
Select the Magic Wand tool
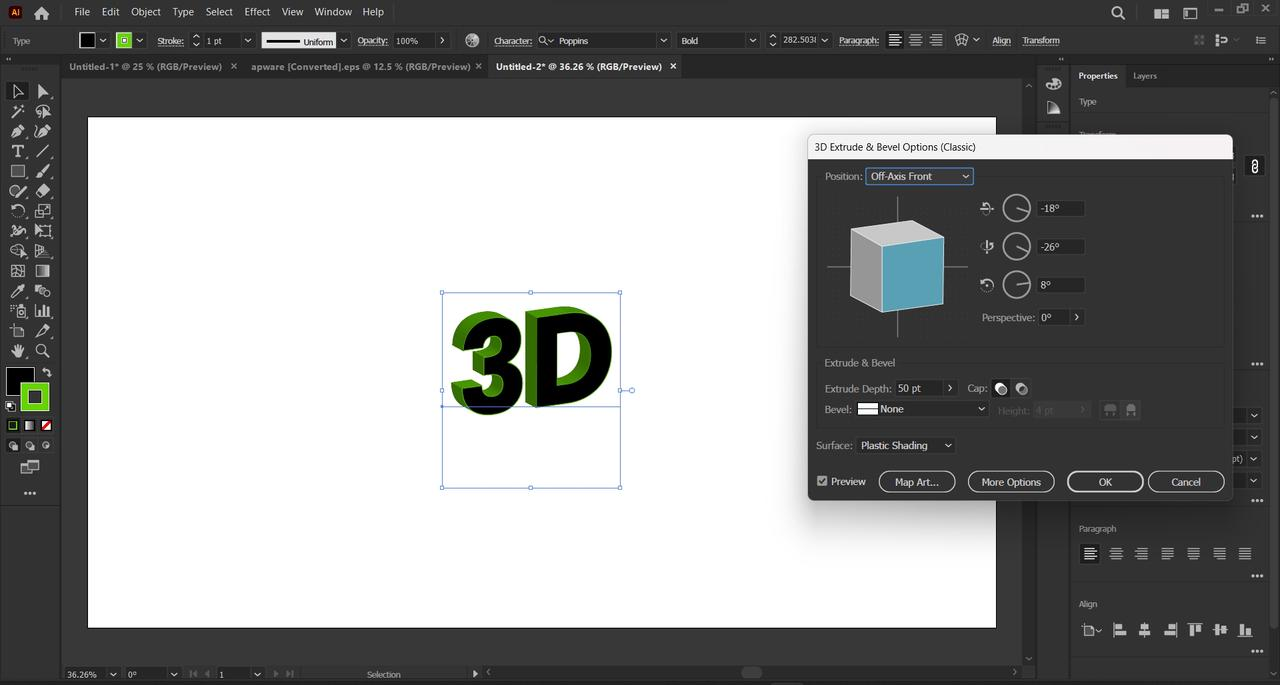(18, 111)
